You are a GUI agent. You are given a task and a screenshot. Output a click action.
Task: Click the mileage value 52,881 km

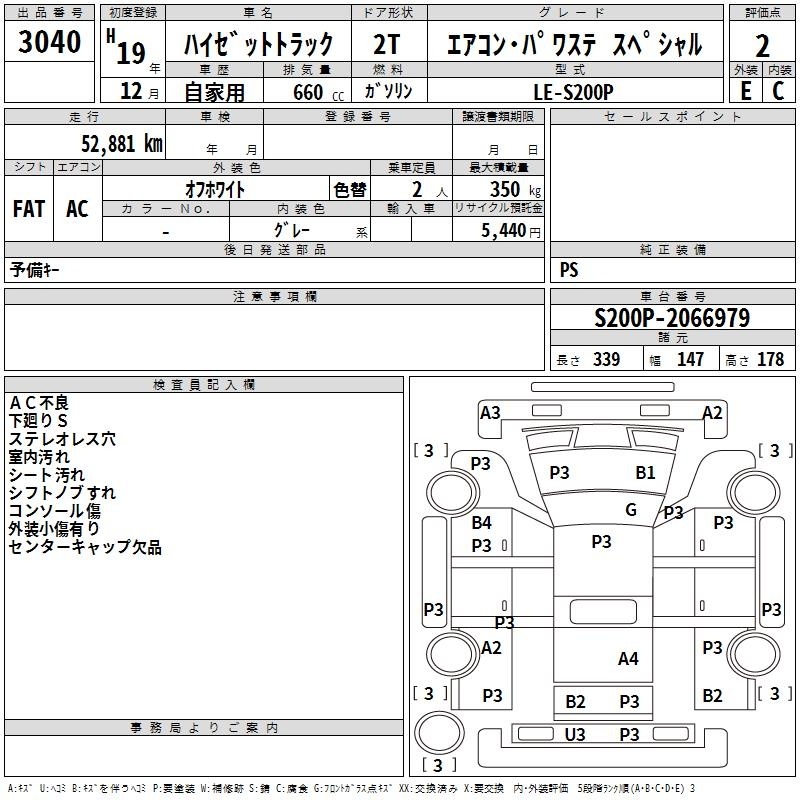[122, 143]
